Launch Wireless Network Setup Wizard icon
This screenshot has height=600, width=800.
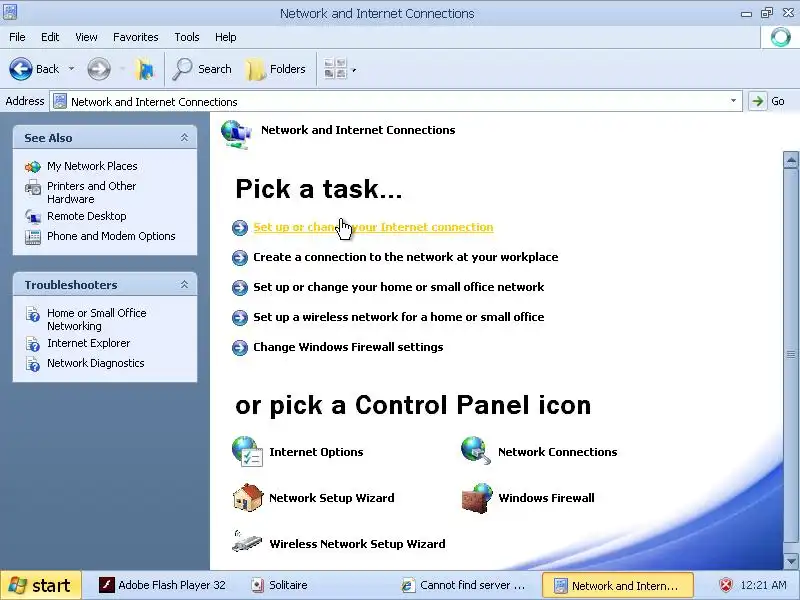pyautogui.click(x=247, y=542)
